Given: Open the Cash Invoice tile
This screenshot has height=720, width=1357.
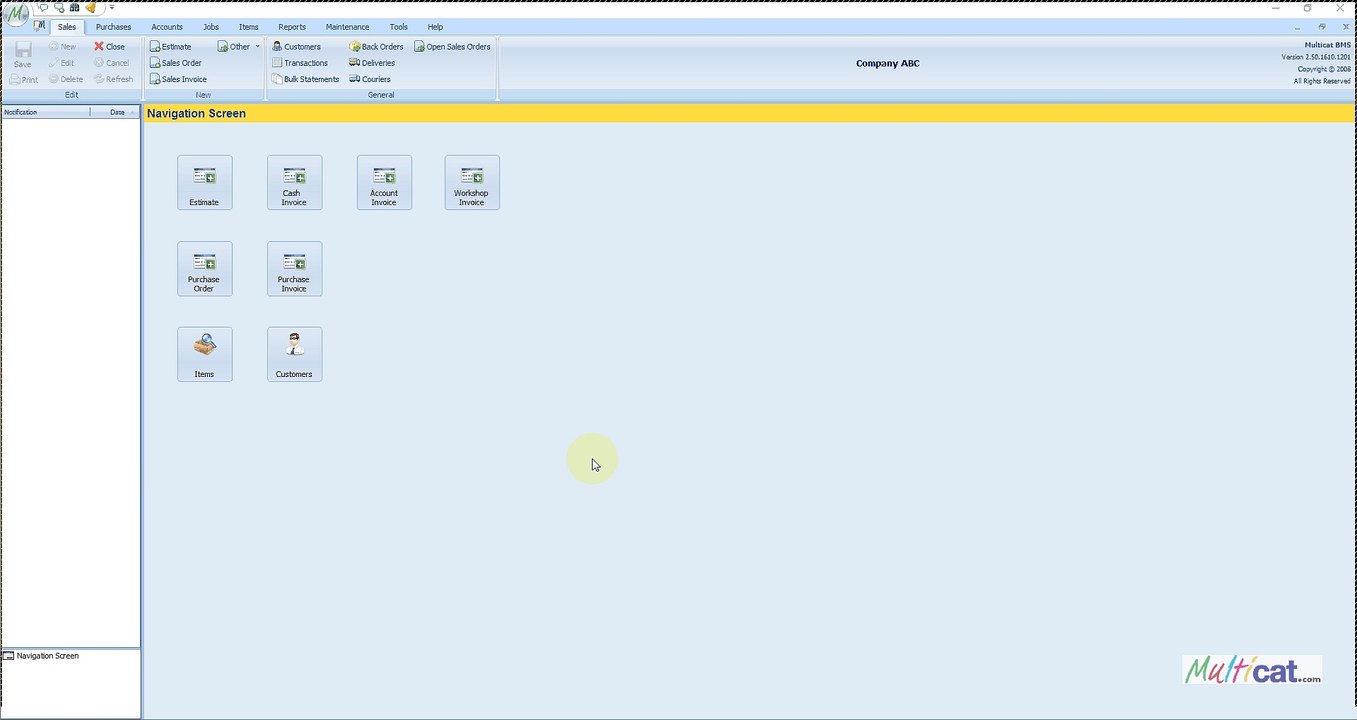Looking at the screenshot, I should pyautogui.click(x=294, y=182).
